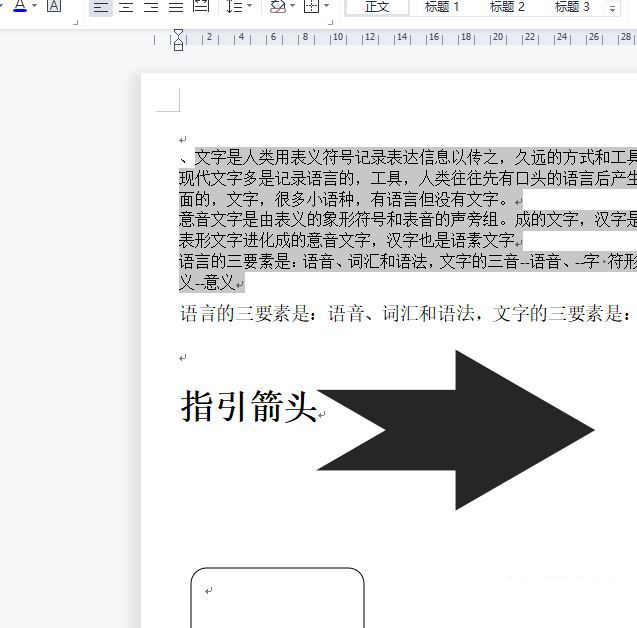Toggle left text alignment
637x628 pixels.
(101, 7)
